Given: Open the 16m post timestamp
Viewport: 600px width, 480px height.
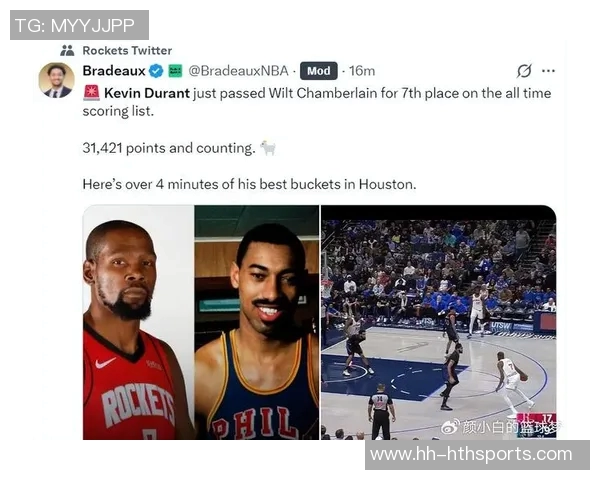Looking at the screenshot, I should (x=362, y=71).
